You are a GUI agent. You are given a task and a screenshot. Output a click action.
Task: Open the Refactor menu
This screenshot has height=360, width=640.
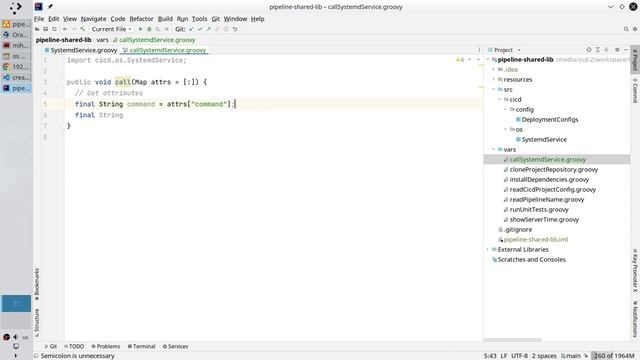coord(141,19)
